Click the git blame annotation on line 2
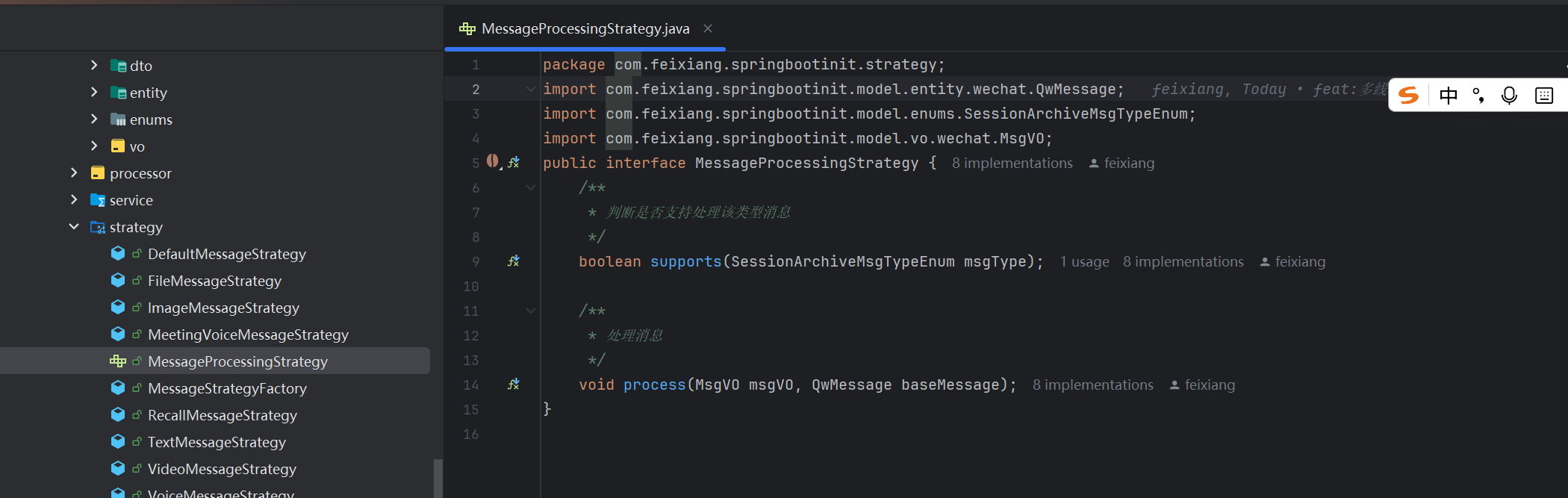This screenshot has height=498, width=1568. pyautogui.click(x=1268, y=90)
